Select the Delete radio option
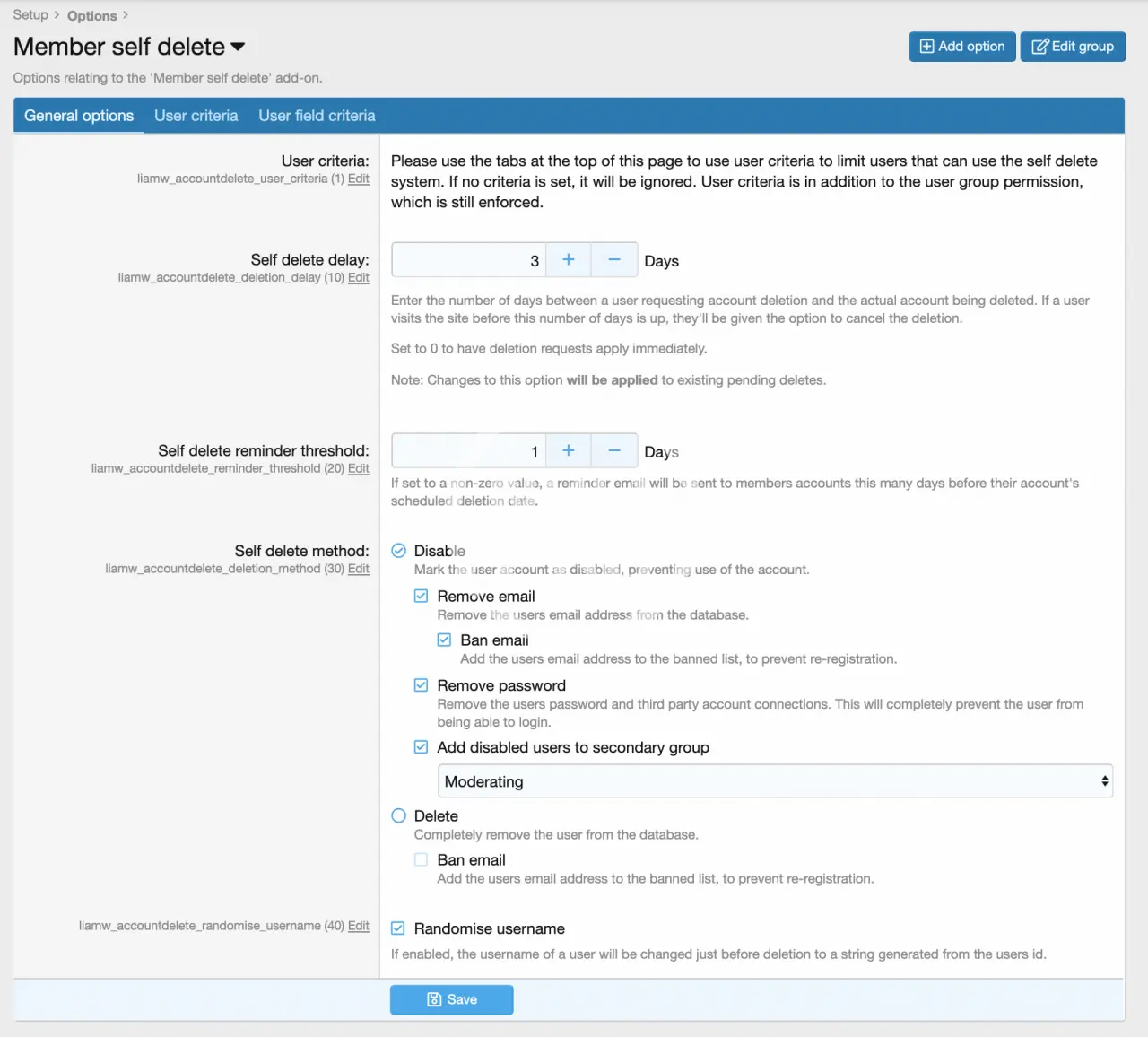This screenshot has width=1148, height=1037. (399, 815)
